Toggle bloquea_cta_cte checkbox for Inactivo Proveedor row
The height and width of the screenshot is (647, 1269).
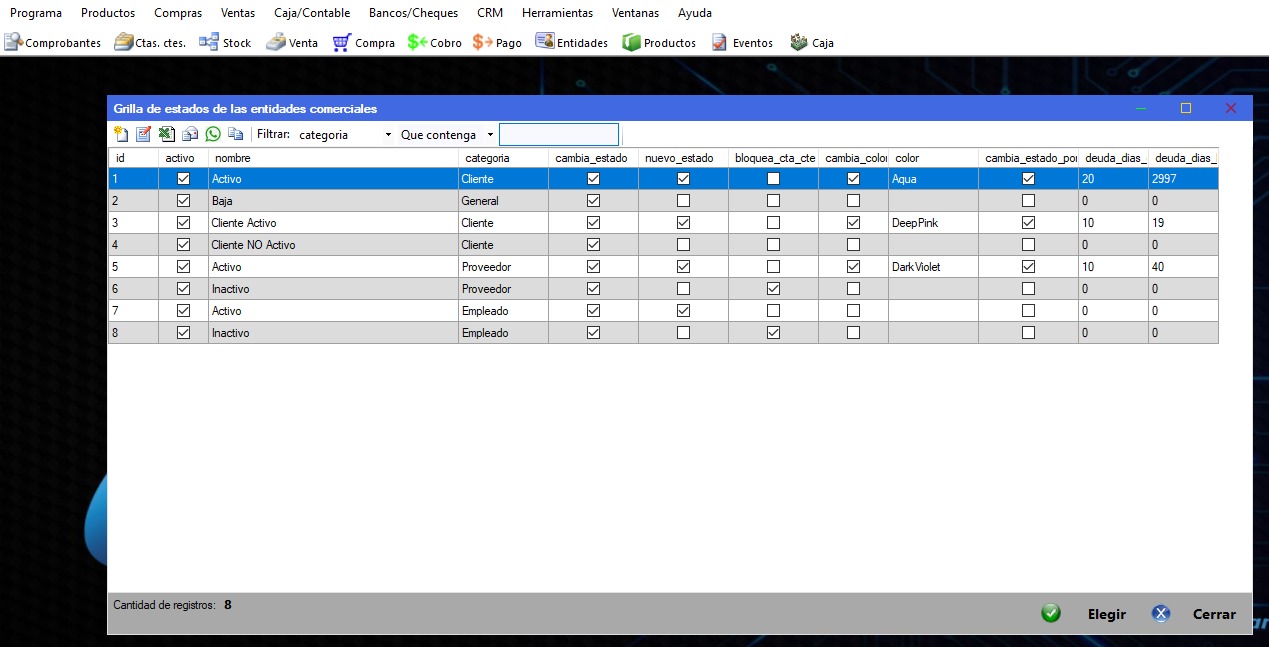click(x=773, y=289)
